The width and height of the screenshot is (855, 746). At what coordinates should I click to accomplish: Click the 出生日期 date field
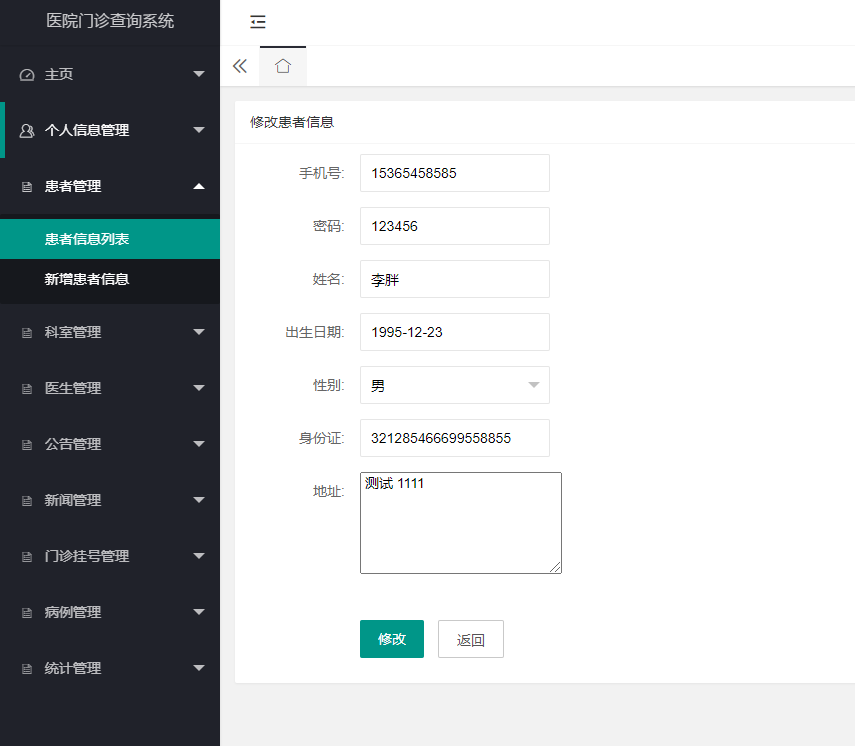click(x=455, y=332)
